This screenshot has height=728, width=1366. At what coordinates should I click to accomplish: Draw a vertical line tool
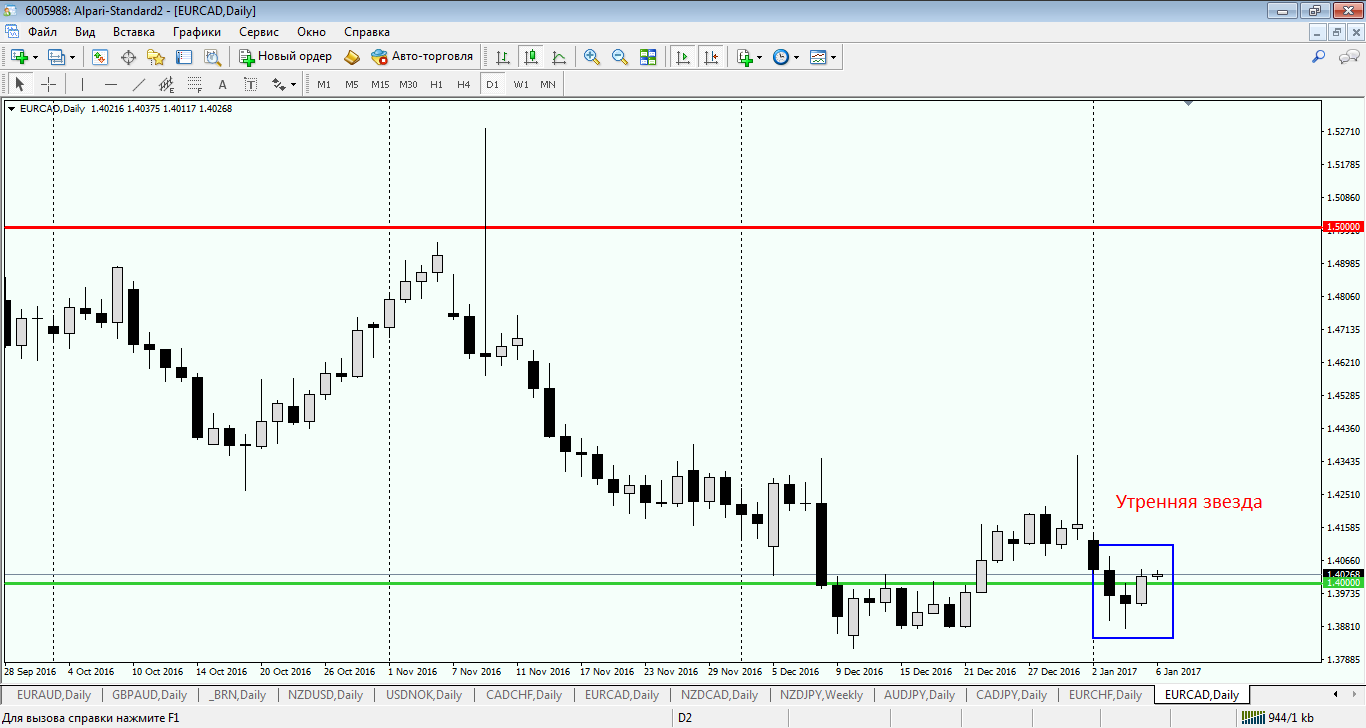(x=82, y=84)
